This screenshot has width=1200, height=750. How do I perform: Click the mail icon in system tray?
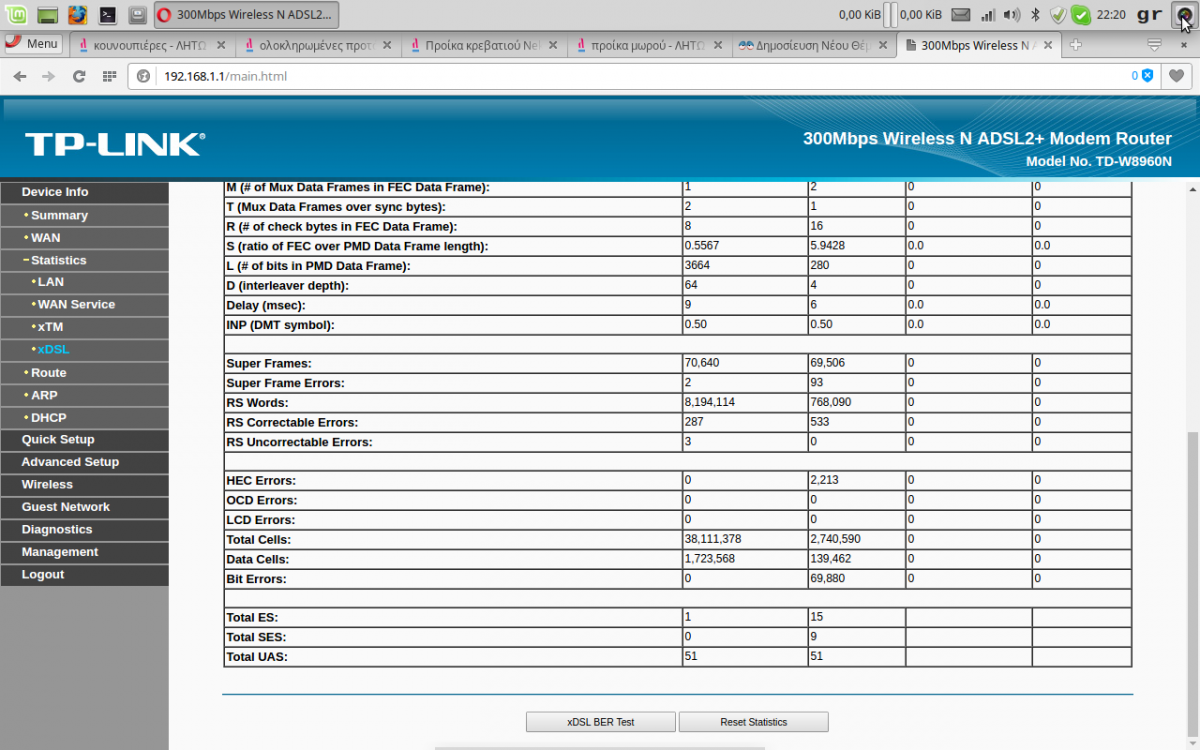point(960,15)
